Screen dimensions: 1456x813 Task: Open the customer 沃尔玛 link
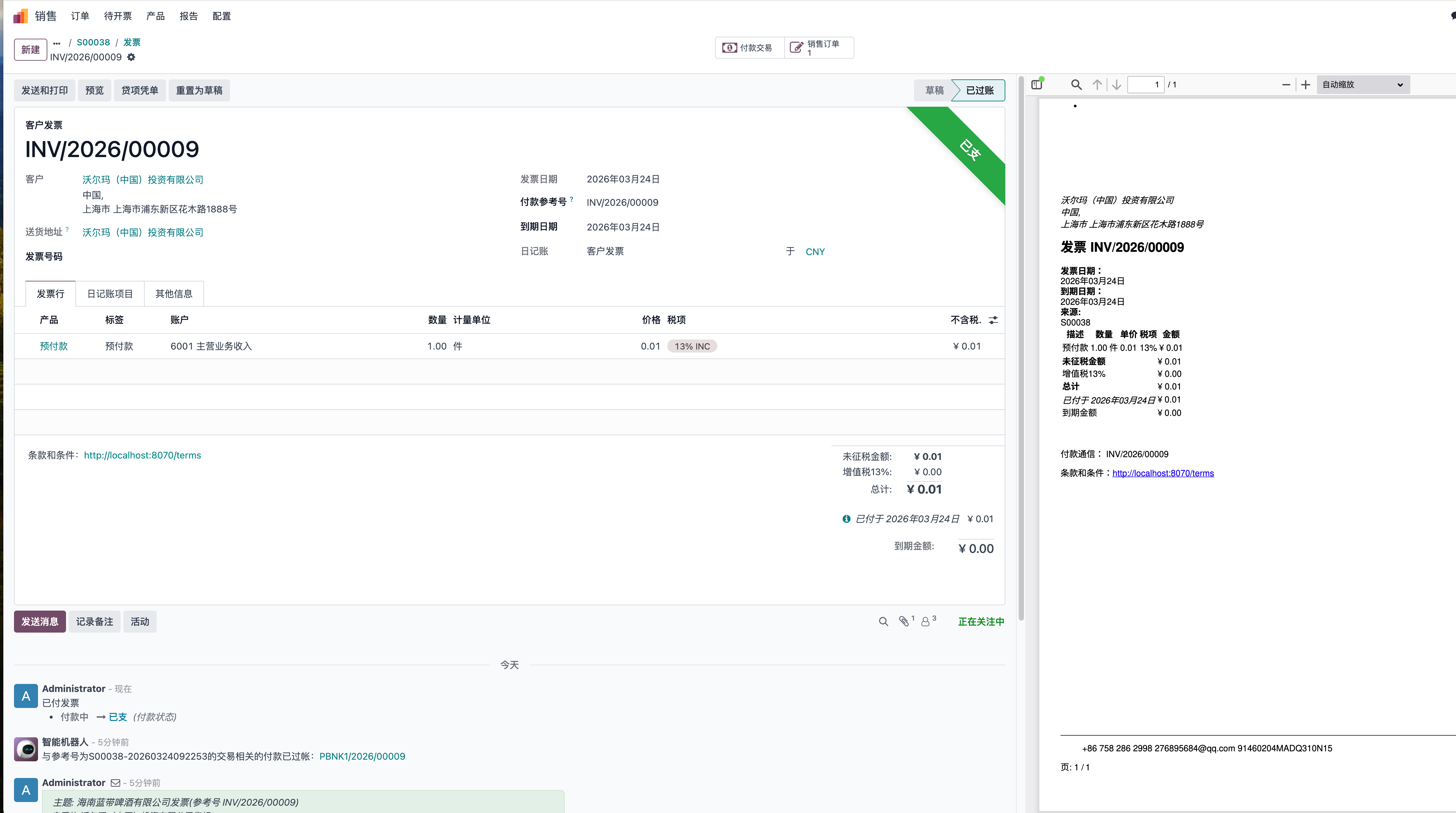(143, 180)
